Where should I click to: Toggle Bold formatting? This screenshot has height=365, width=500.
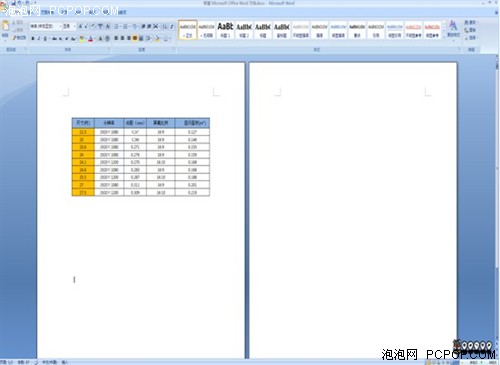(33, 39)
